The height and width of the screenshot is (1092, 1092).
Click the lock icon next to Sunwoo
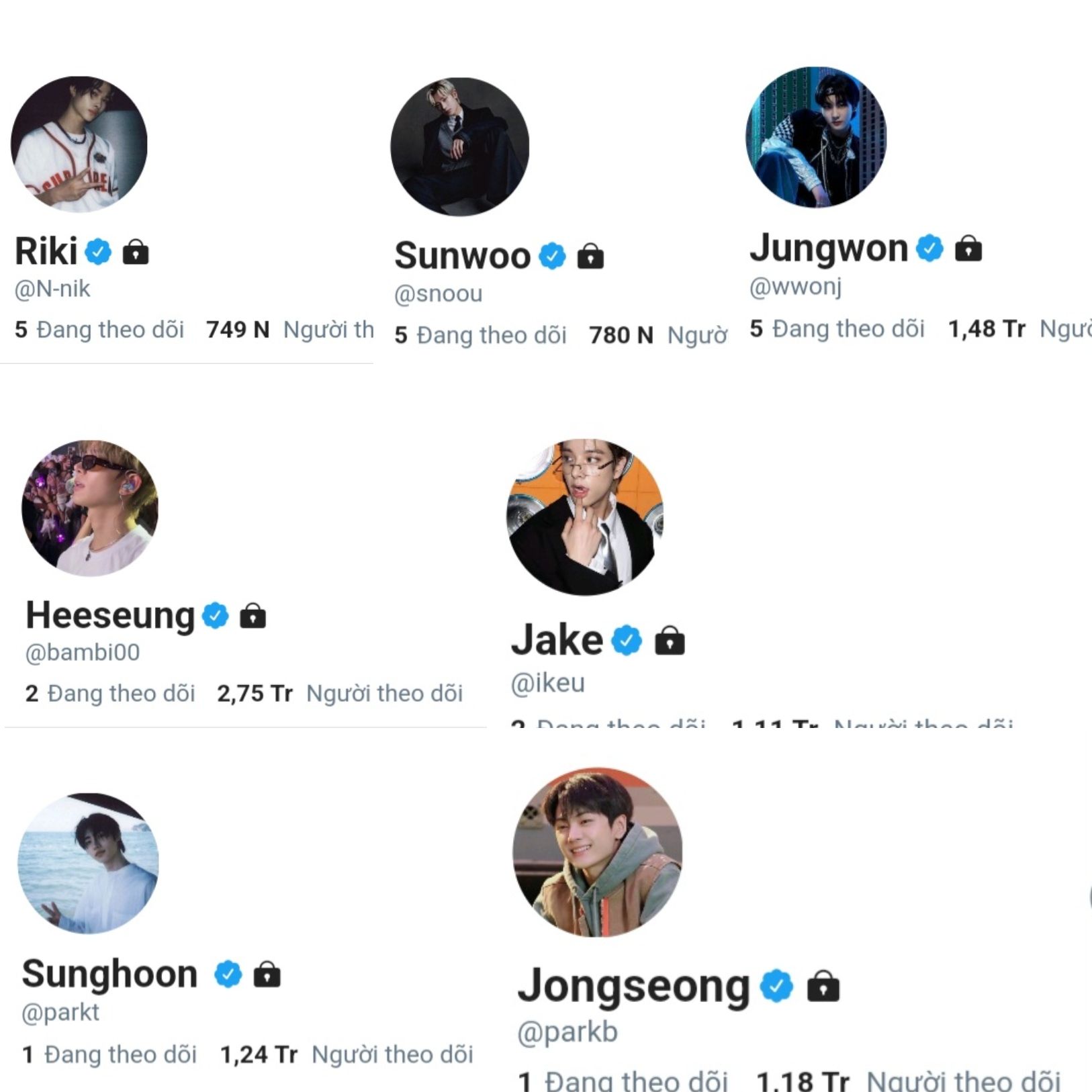click(x=590, y=257)
